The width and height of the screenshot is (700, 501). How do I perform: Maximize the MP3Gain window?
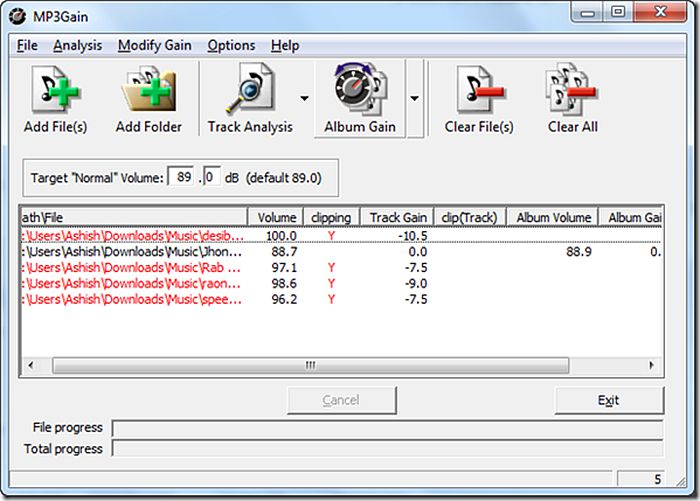[618, 12]
